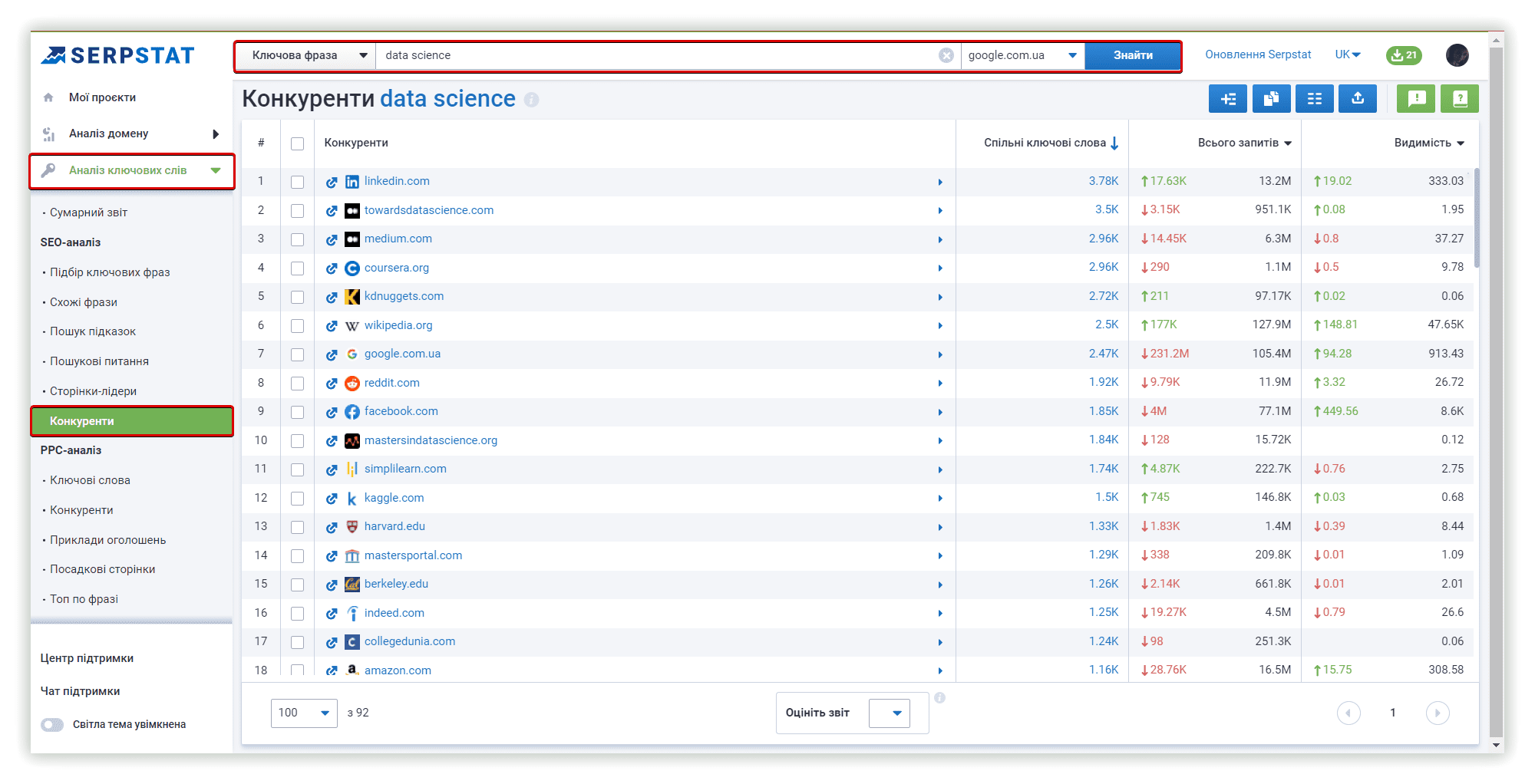Viewport: 1535px width, 784px height.
Task: Open Аналіз ключових слів menu section
Action: [132, 170]
